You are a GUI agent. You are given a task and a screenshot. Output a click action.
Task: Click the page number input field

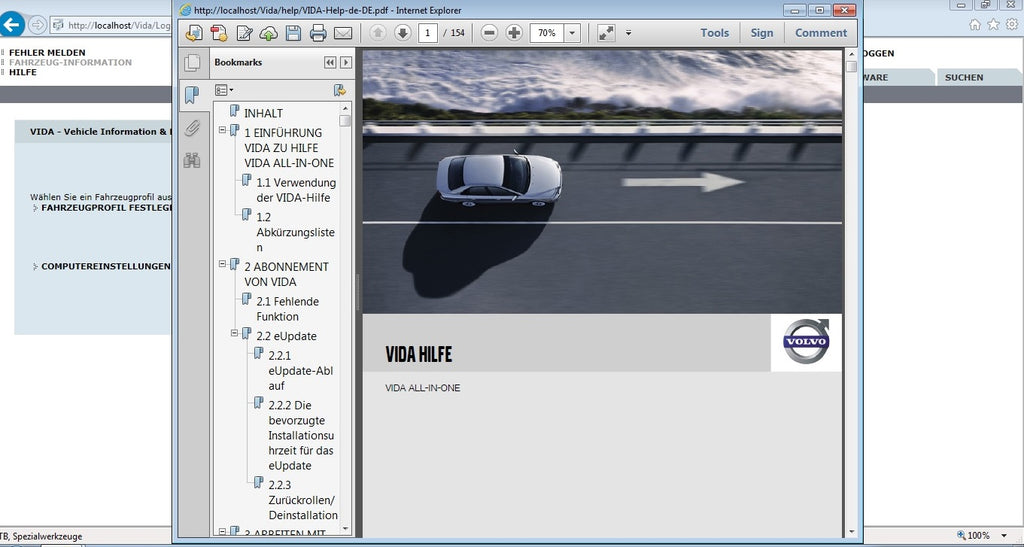(428, 33)
